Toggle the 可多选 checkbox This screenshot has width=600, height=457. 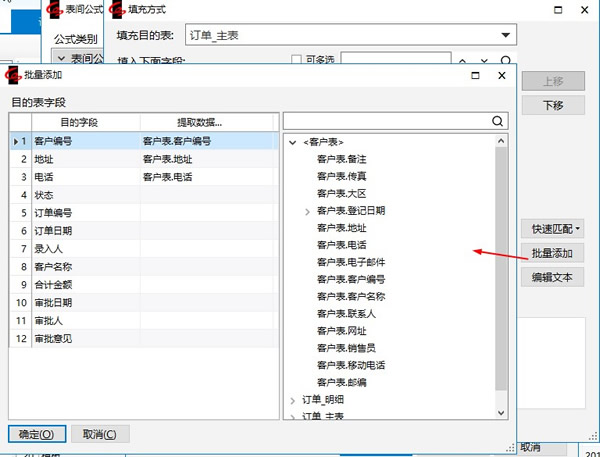coord(295,61)
